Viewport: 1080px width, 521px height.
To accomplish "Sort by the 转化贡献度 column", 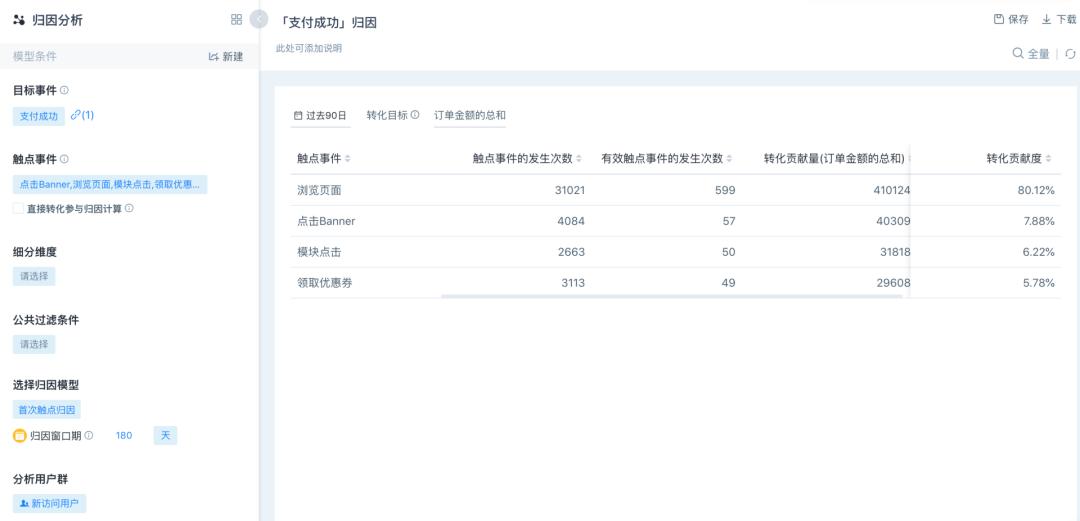I will click(1019, 159).
